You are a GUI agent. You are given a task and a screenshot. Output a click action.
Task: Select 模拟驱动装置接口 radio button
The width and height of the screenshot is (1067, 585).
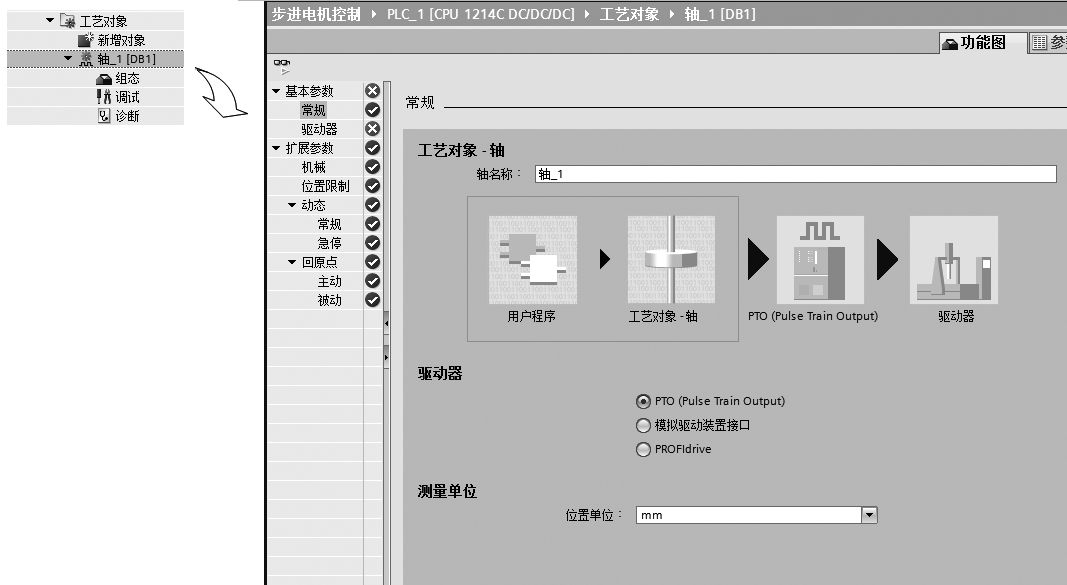643,425
